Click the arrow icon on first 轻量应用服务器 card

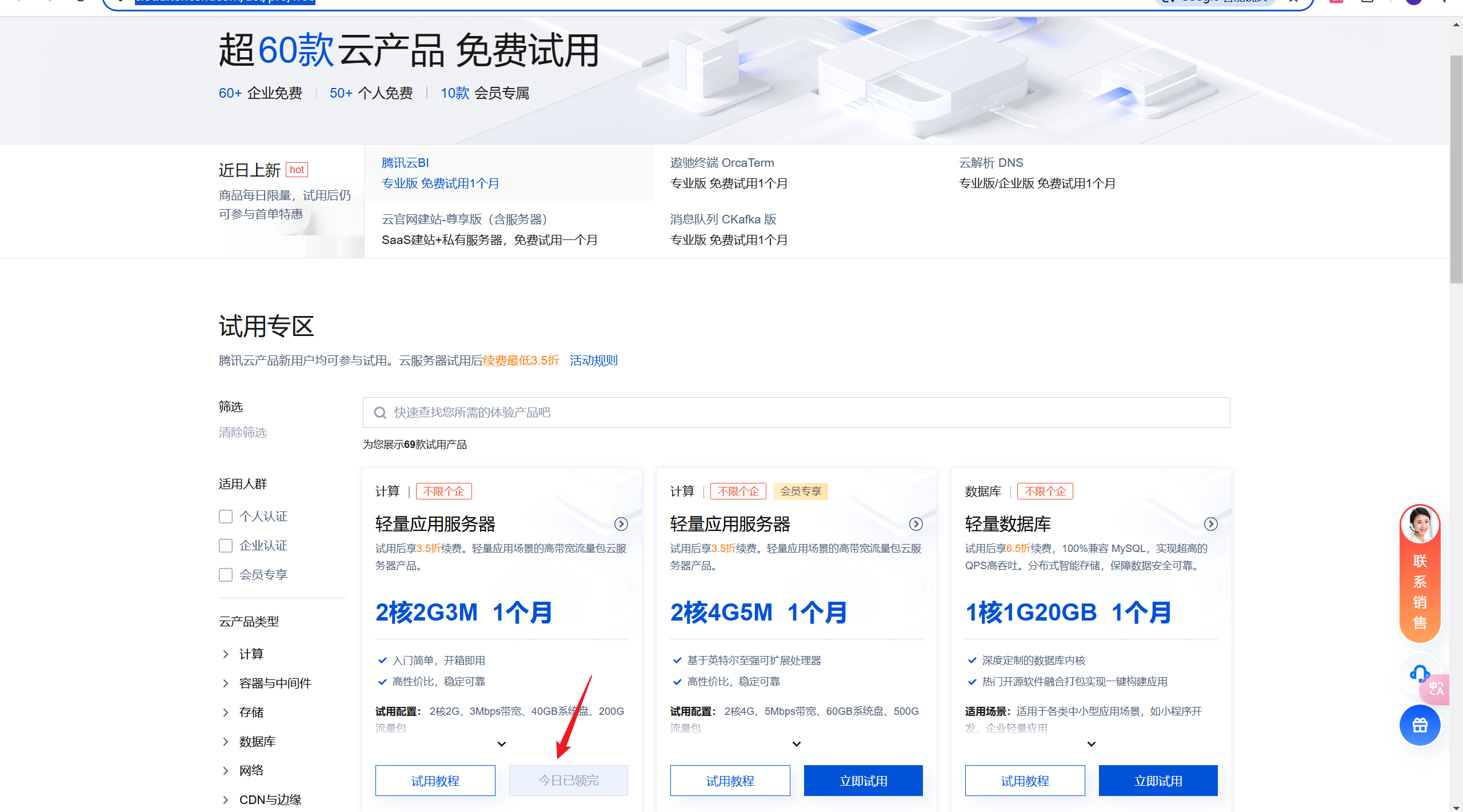click(621, 524)
